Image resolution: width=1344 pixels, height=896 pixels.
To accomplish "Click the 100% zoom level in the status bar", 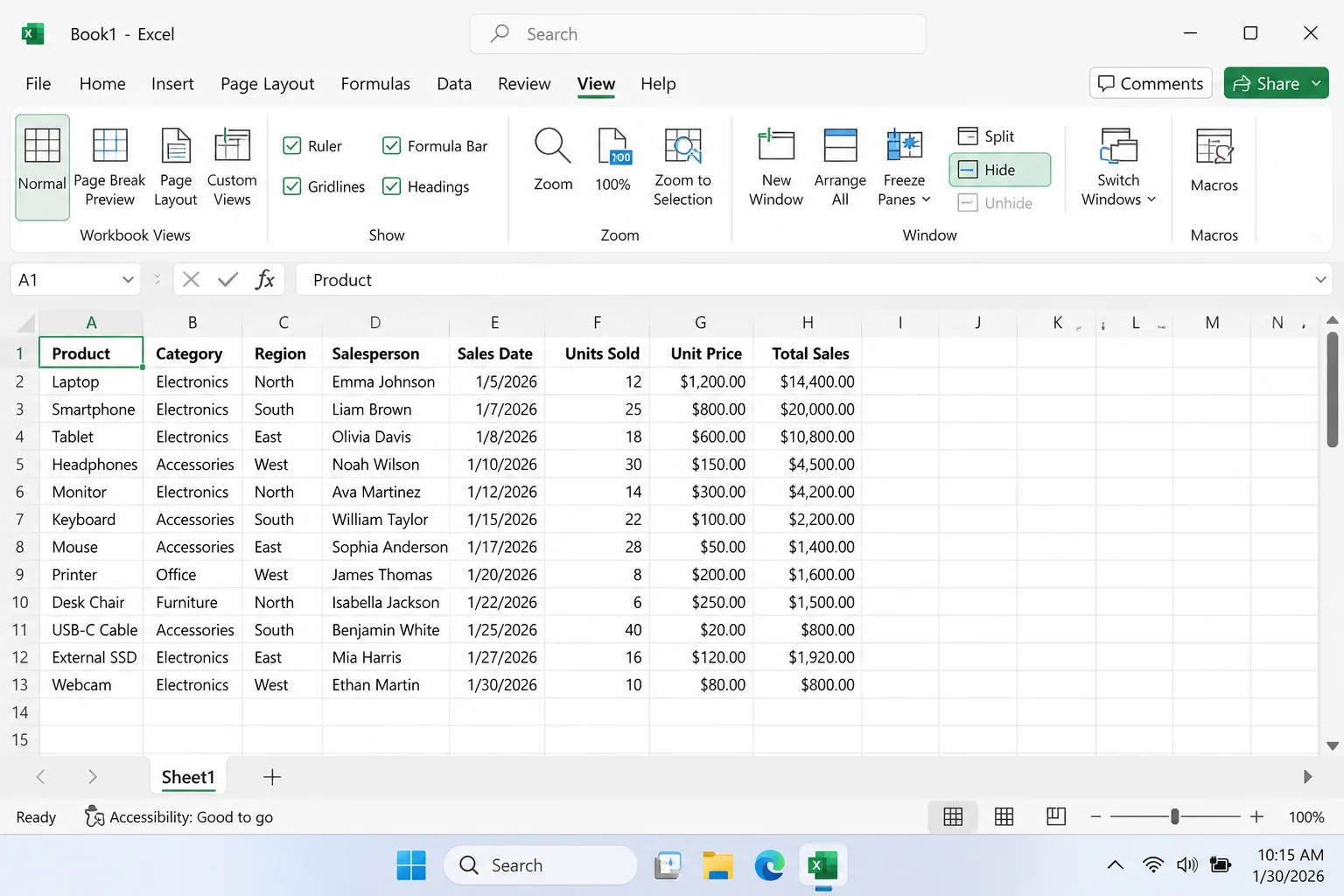I will (1306, 817).
